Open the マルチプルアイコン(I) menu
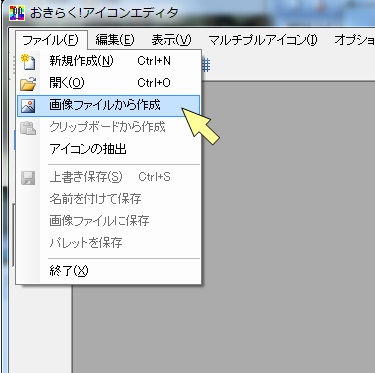Image resolution: width=375 pixels, height=373 pixels. click(263, 40)
